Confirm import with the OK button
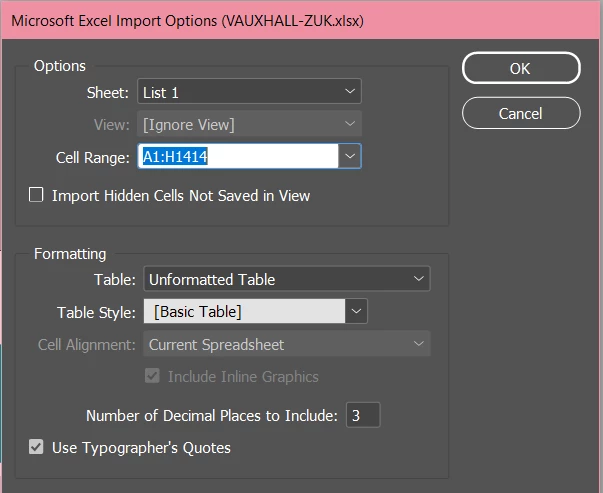Image resolution: width=603 pixels, height=493 pixels. click(x=521, y=68)
